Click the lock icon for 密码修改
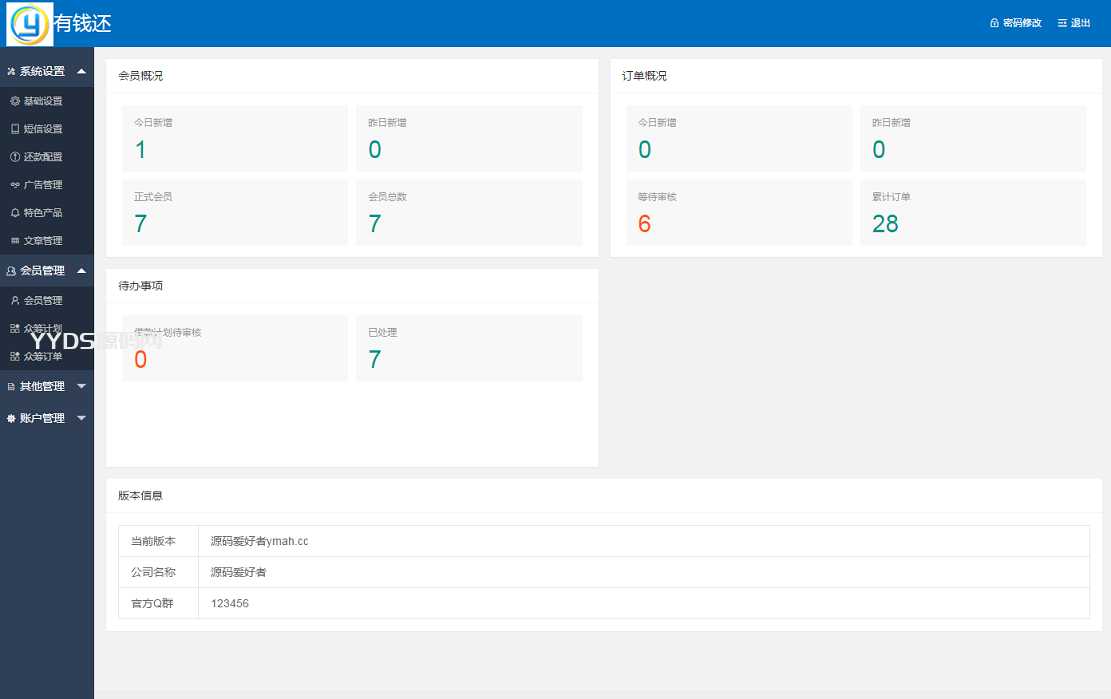The width and height of the screenshot is (1111, 699). [x=994, y=23]
